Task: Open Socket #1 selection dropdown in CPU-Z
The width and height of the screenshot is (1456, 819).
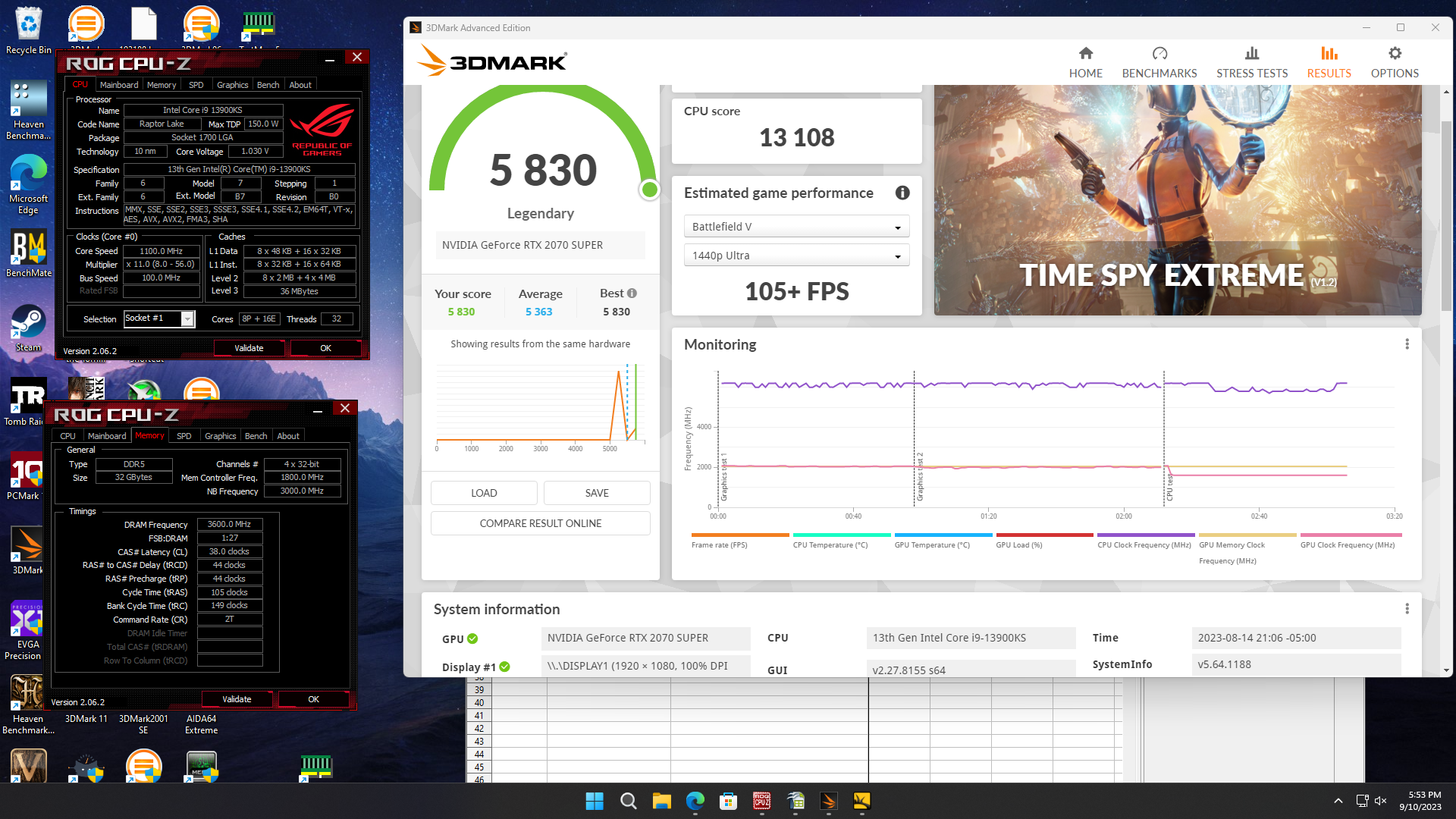Action: coord(159,318)
